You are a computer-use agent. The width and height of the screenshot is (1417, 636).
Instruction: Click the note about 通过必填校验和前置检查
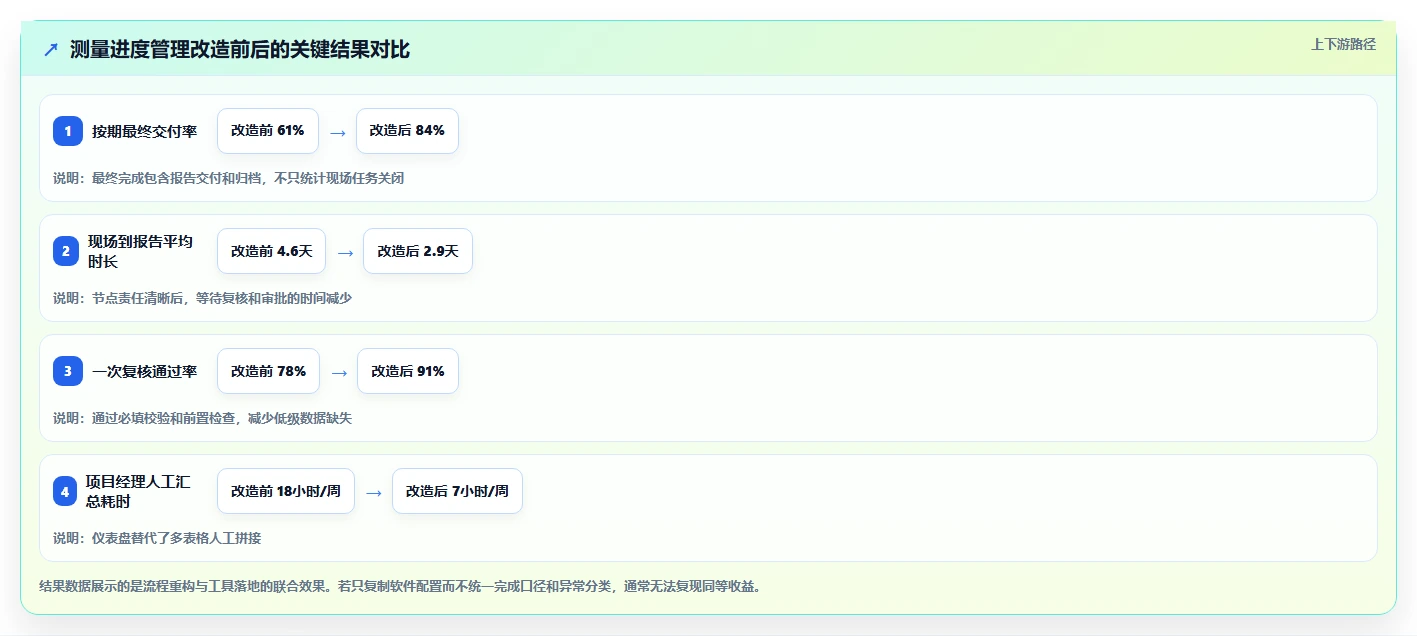coord(203,418)
